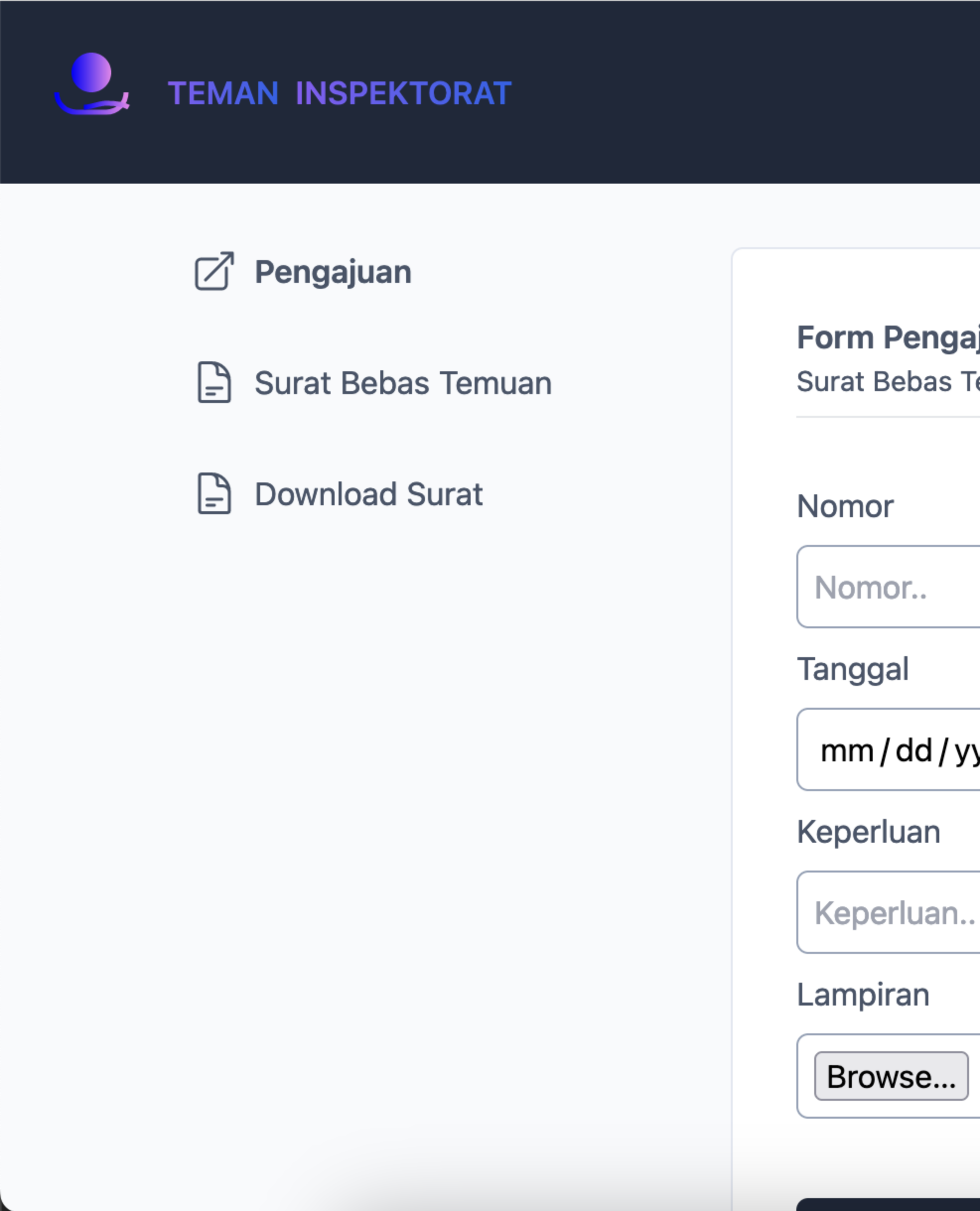Click the Browse... file button
Screen dimensions: 980x1211
click(x=891, y=1076)
